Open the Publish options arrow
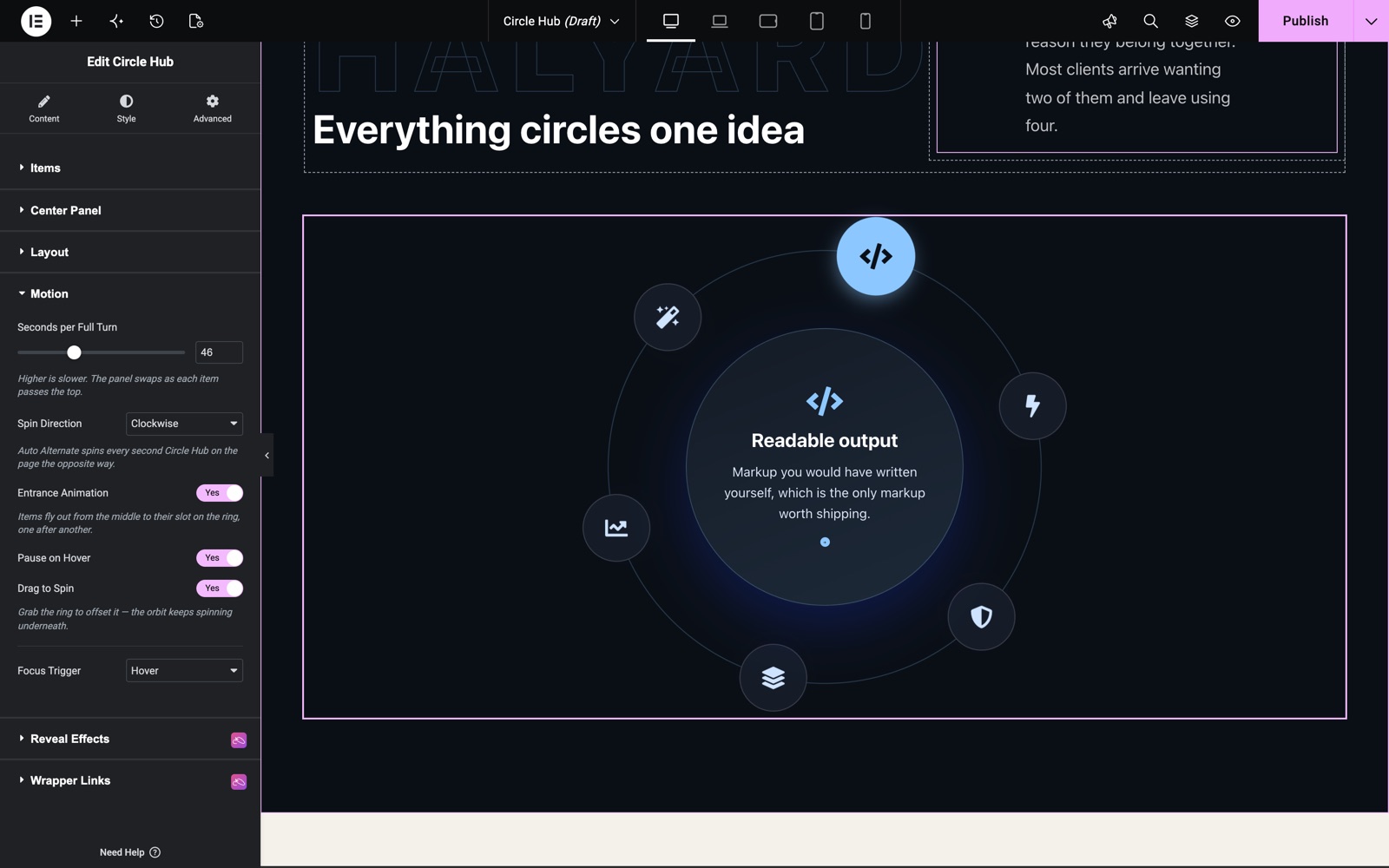Viewport: 1389px width, 868px height. click(x=1371, y=21)
